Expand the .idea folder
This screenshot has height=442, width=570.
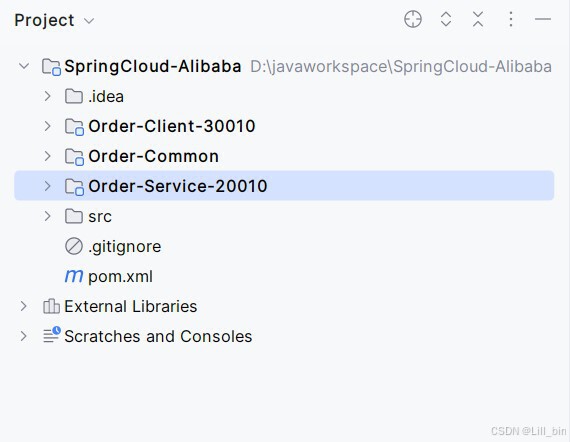tap(47, 96)
